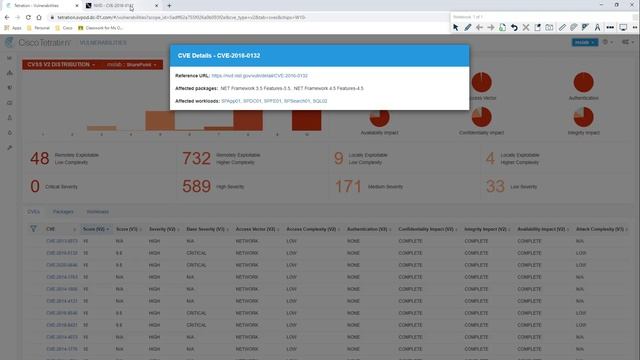Open the mslab SharePoint scope dropdown
The width and height of the screenshot is (640, 360).
pyautogui.click(x=131, y=64)
